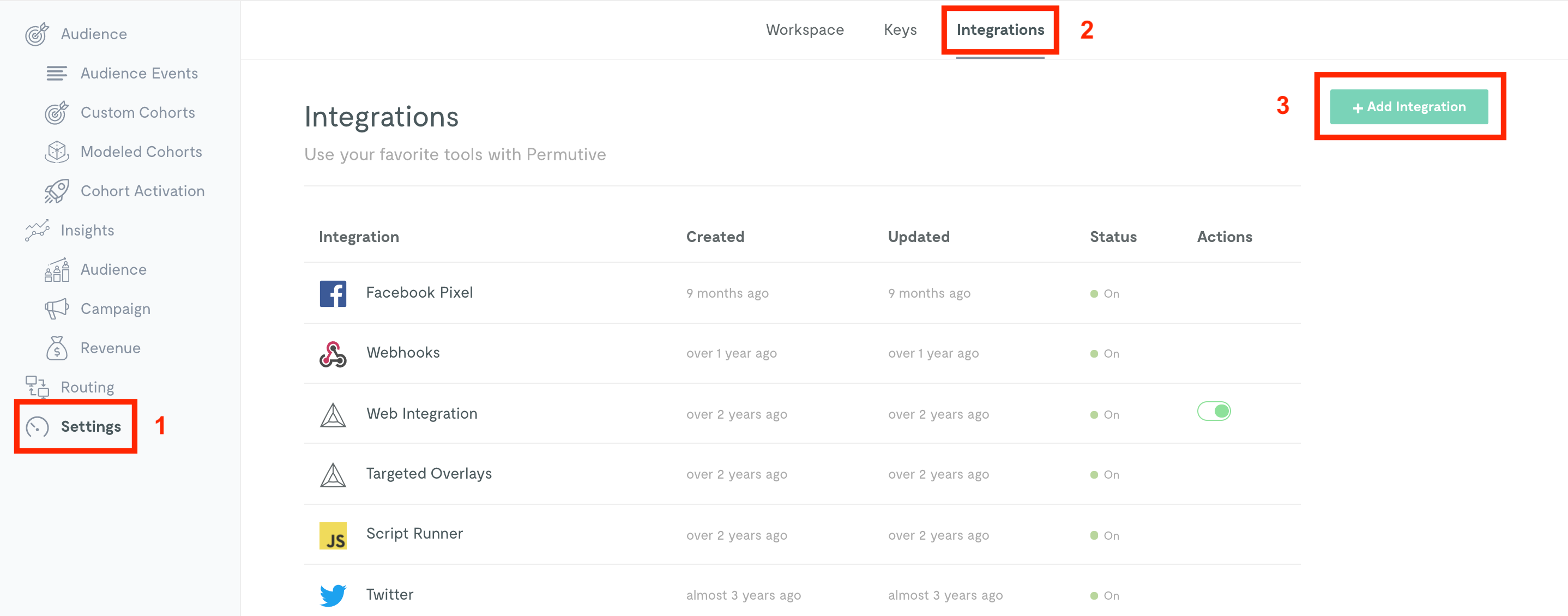Switch to the Keys tab
1568x616 pixels.
click(x=900, y=30)
